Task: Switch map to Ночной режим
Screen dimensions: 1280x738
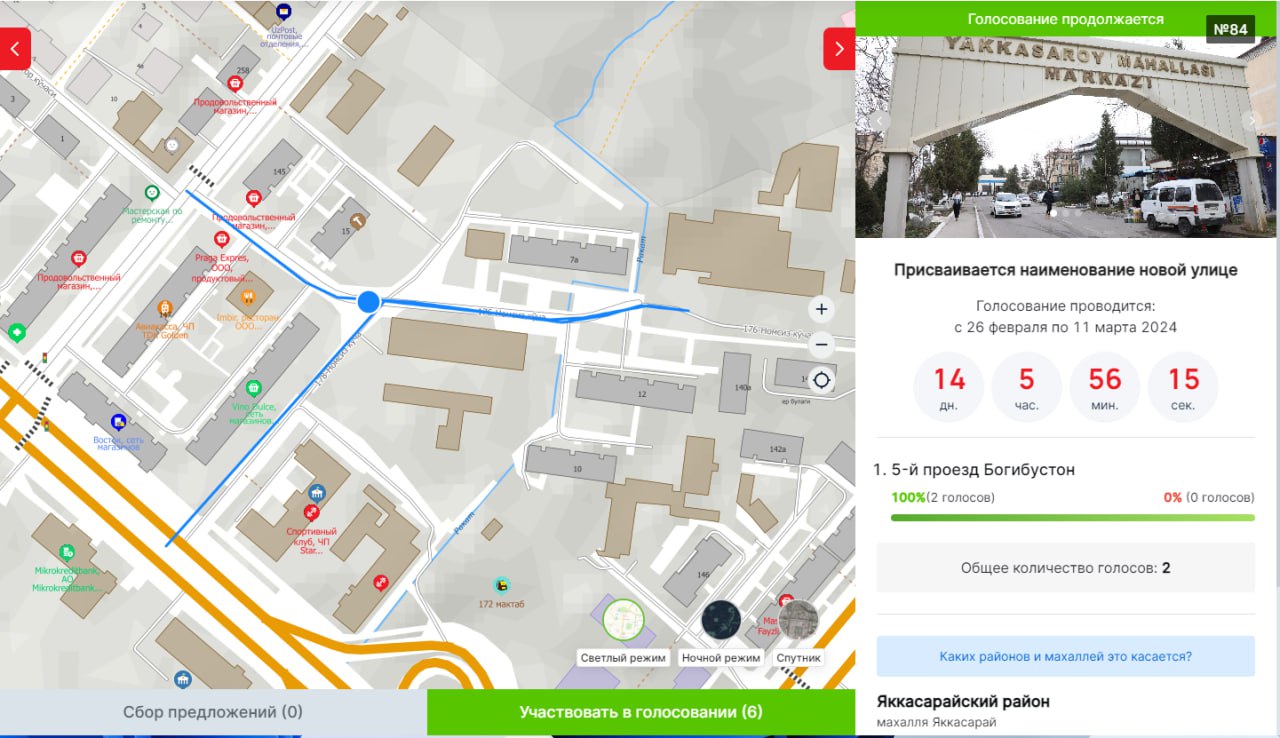Action: point(720,620)
